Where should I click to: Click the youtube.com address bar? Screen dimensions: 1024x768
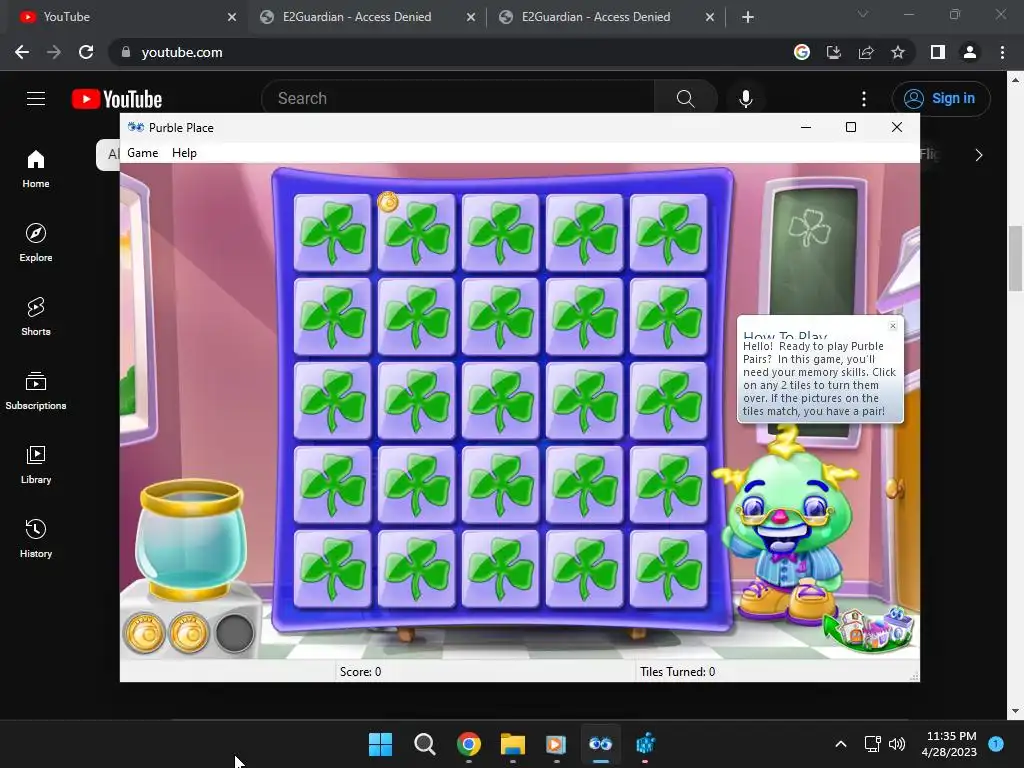(451, 52)
